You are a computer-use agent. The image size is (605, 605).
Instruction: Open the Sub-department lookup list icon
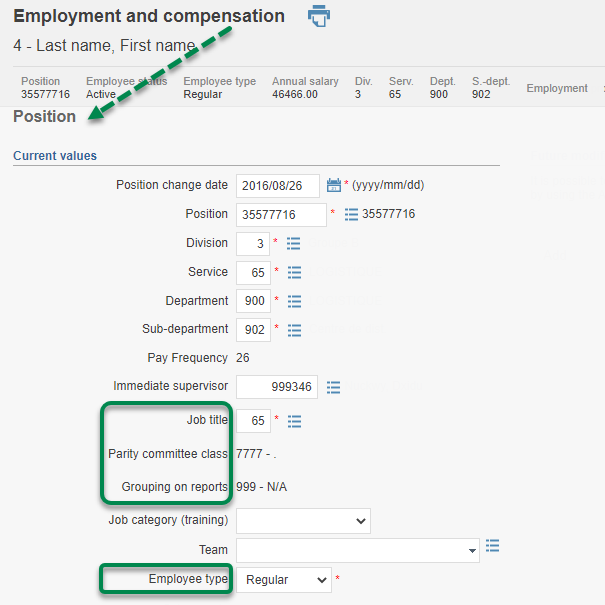pyautogui.click(x=294, y=329)
